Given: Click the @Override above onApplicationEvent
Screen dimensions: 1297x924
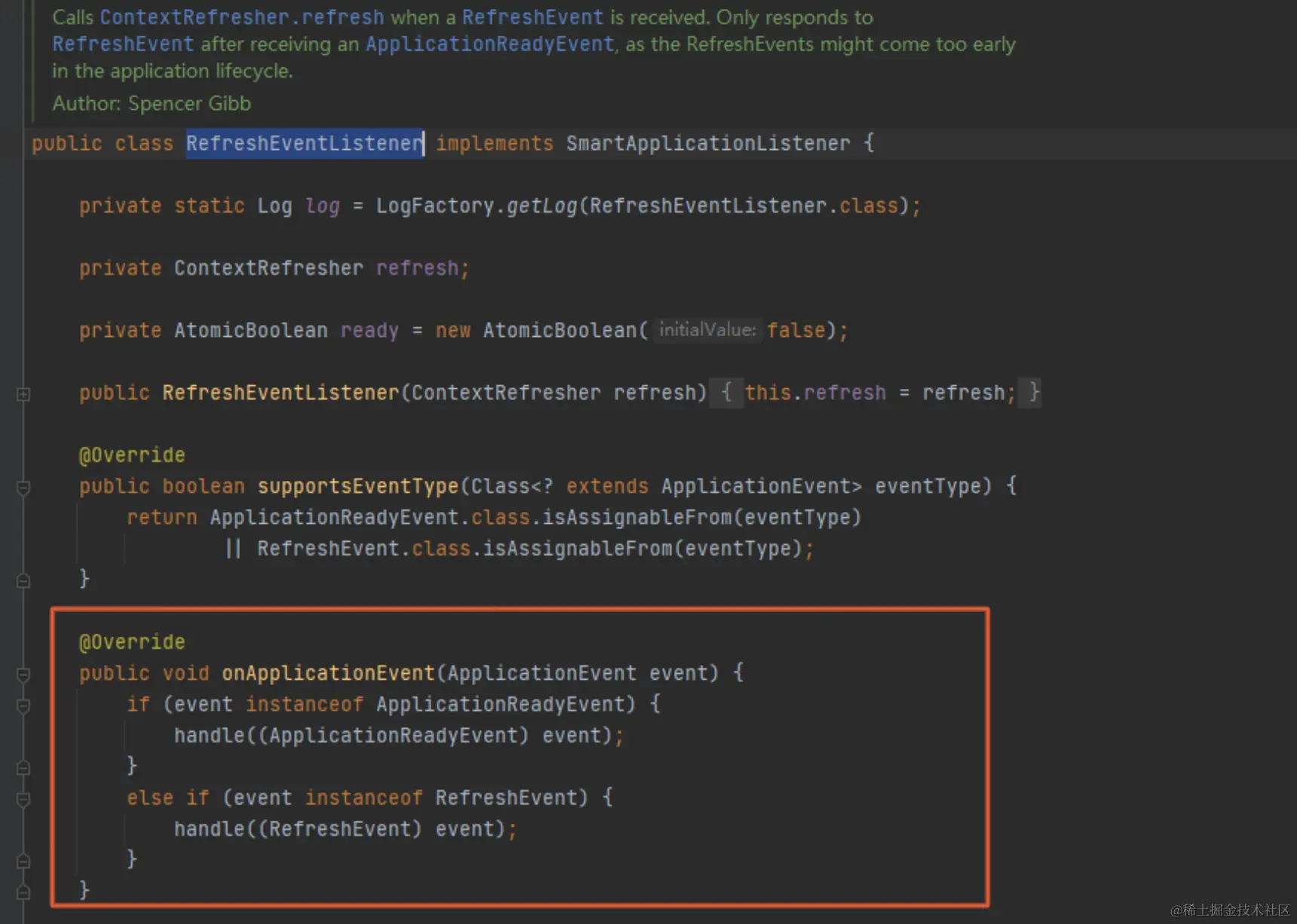Looking at the screenshot, I should [x=132, y=641].
